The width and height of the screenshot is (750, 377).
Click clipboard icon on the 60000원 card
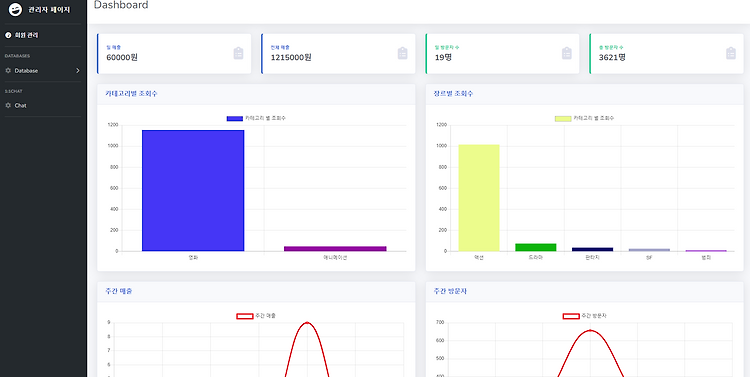point(238,53)
